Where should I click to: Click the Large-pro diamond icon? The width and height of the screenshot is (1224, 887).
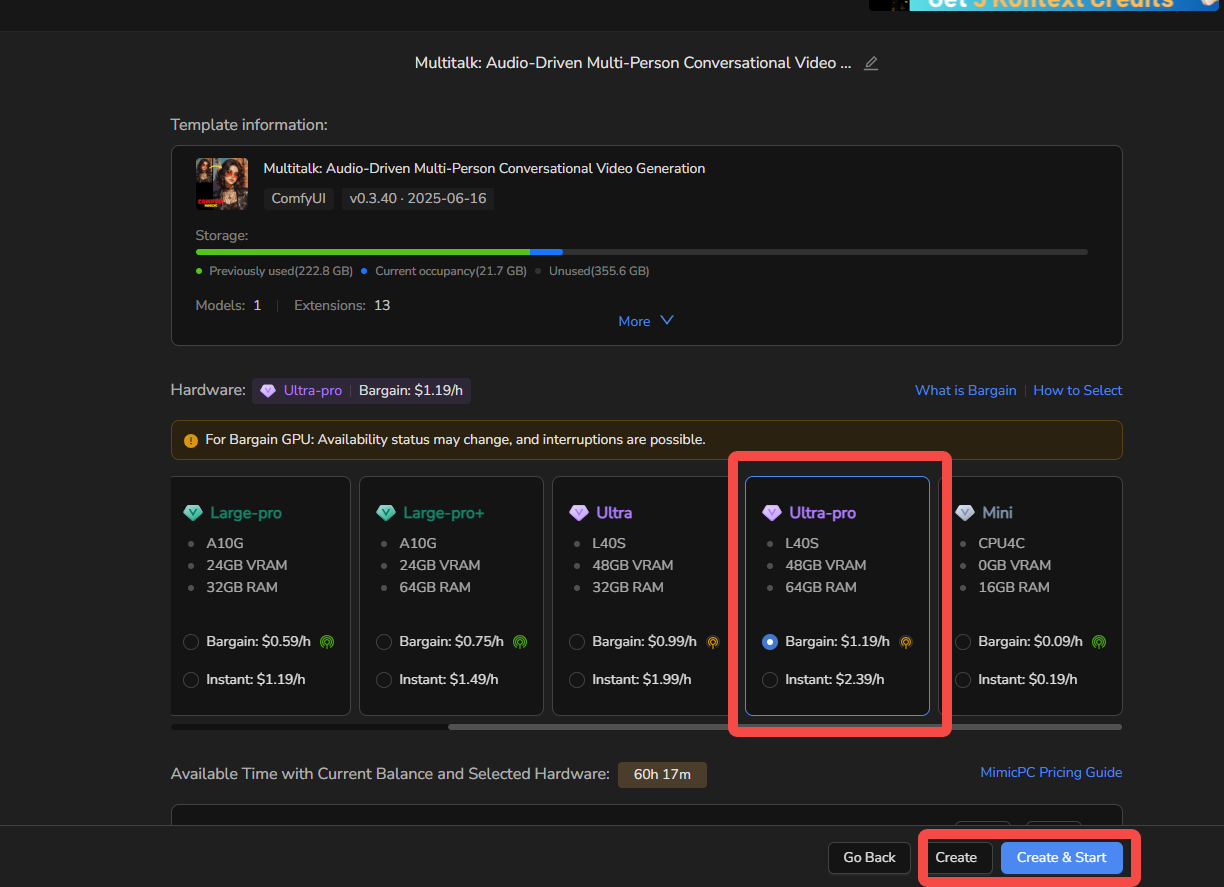click(193, 513)
